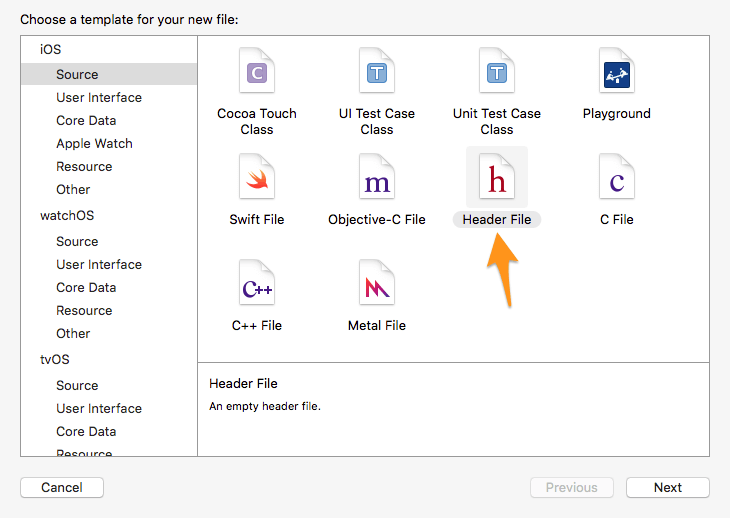Select Core Data under iOS
The height and width of the screenshot is (518, 730).
pos(86,121)
